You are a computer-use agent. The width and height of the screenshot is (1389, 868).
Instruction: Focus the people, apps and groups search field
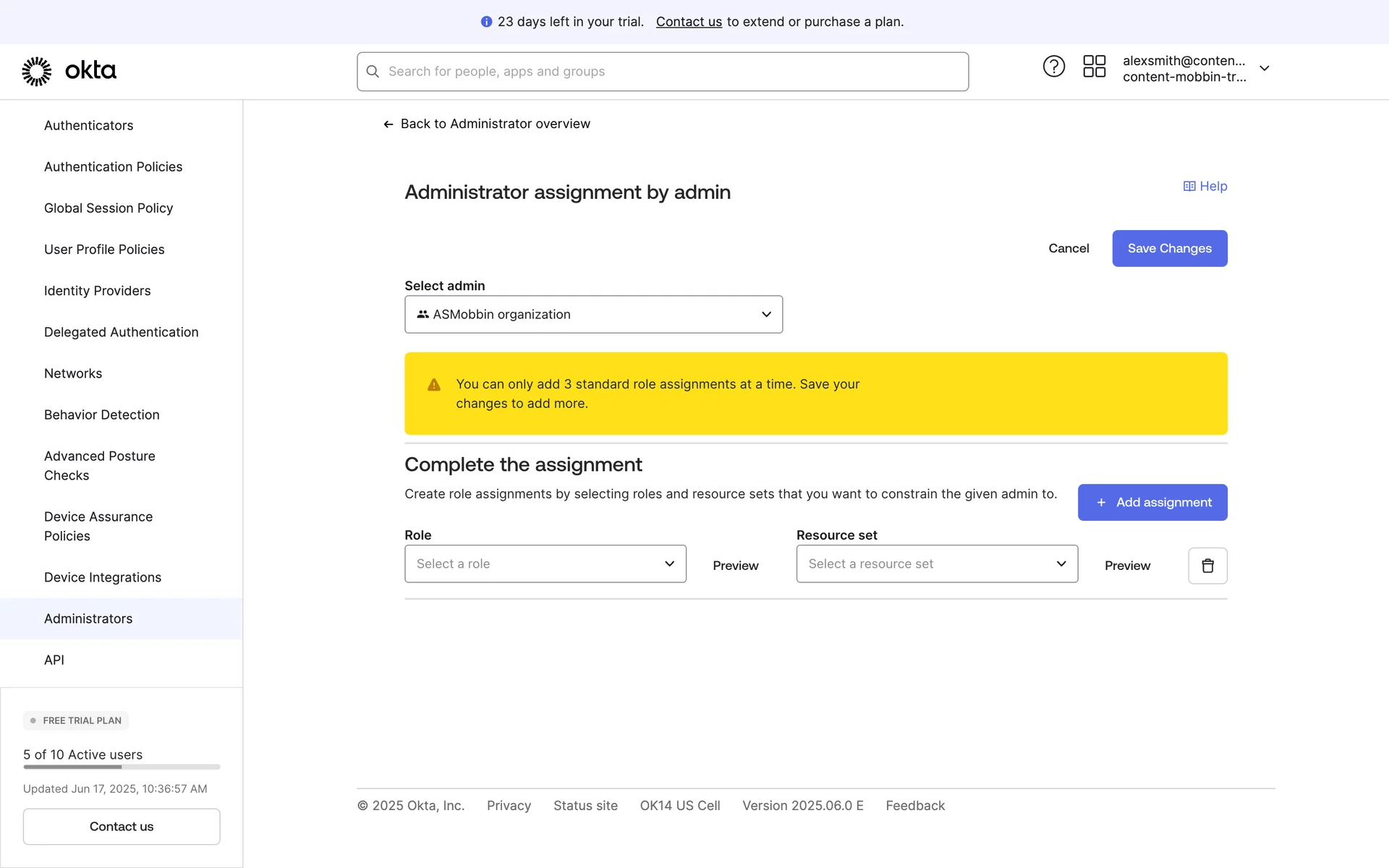click(x=673, y=72)
